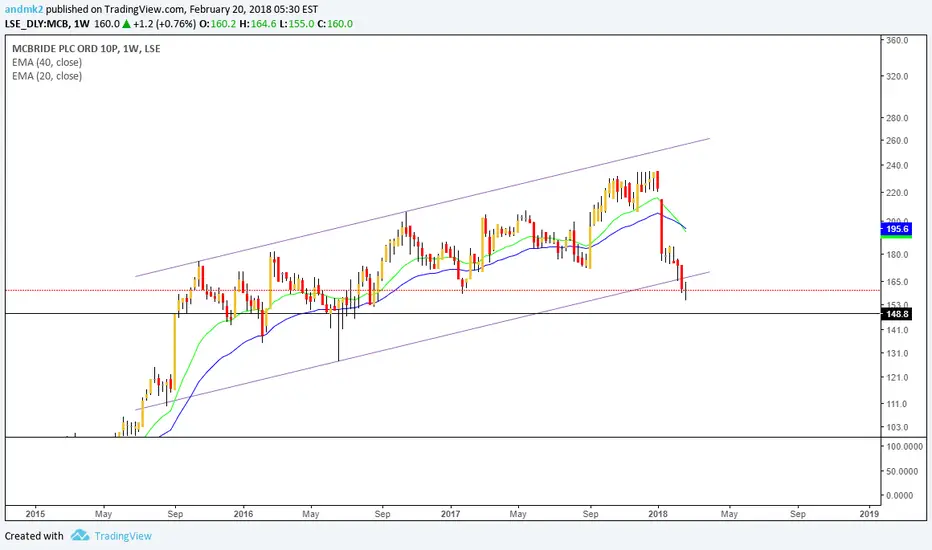The width and height of the screenshot is (932, 550).
Task: Open the andmk2 author link
Action: [x=24, y=10]
